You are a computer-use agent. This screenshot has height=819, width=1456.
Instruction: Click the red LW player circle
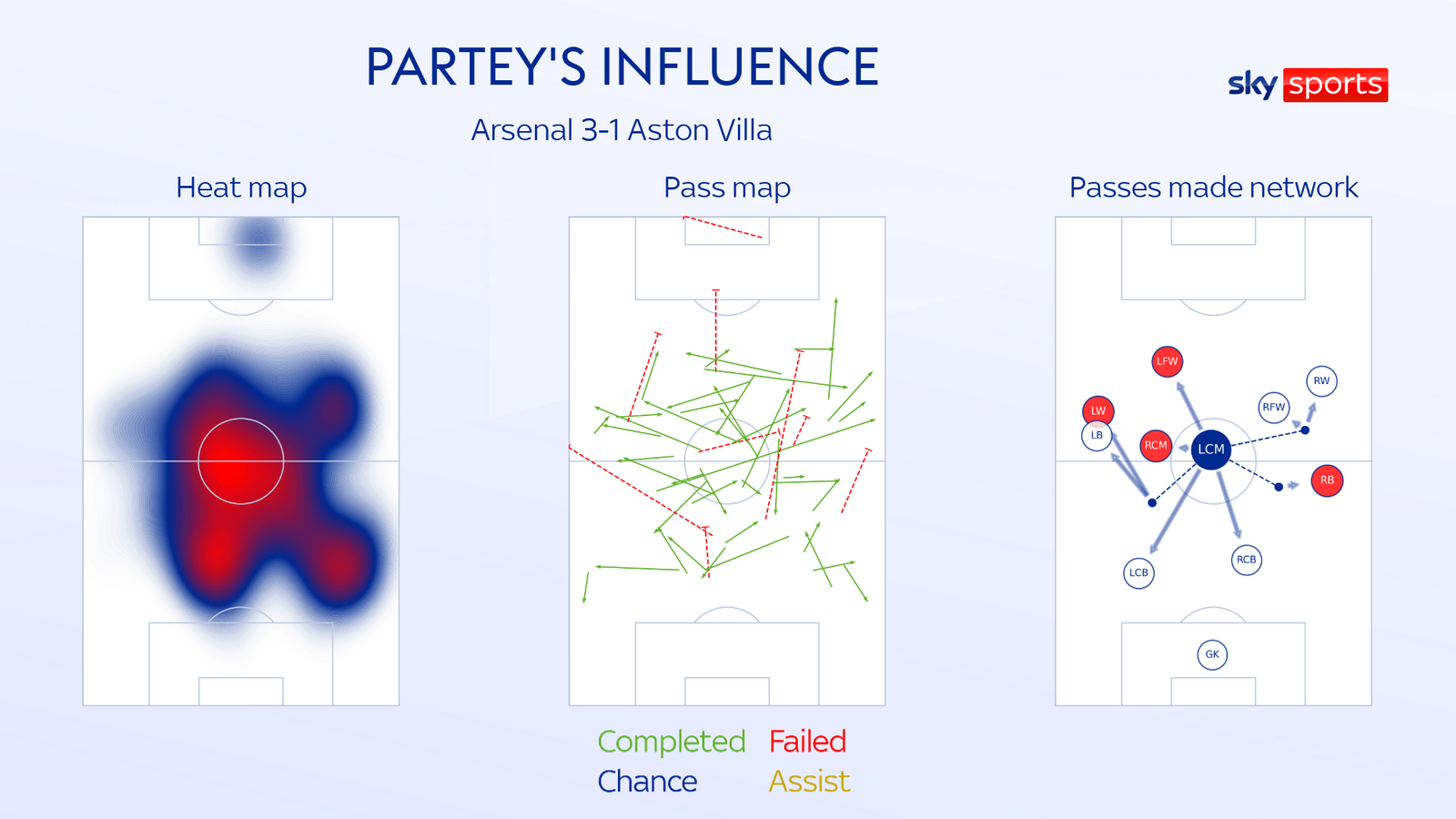[x=1098, y=411]
